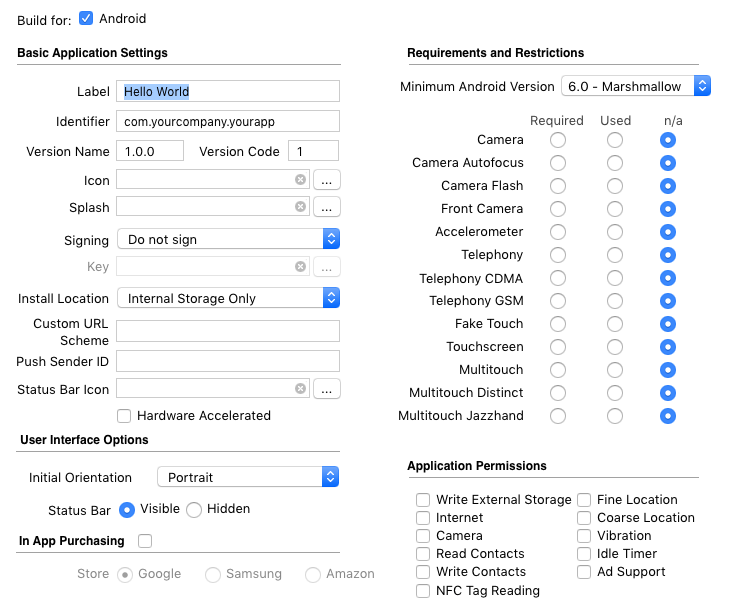Clear the Icon field with x icon
The image size is (729, 614).
click(x=300, y=180)
